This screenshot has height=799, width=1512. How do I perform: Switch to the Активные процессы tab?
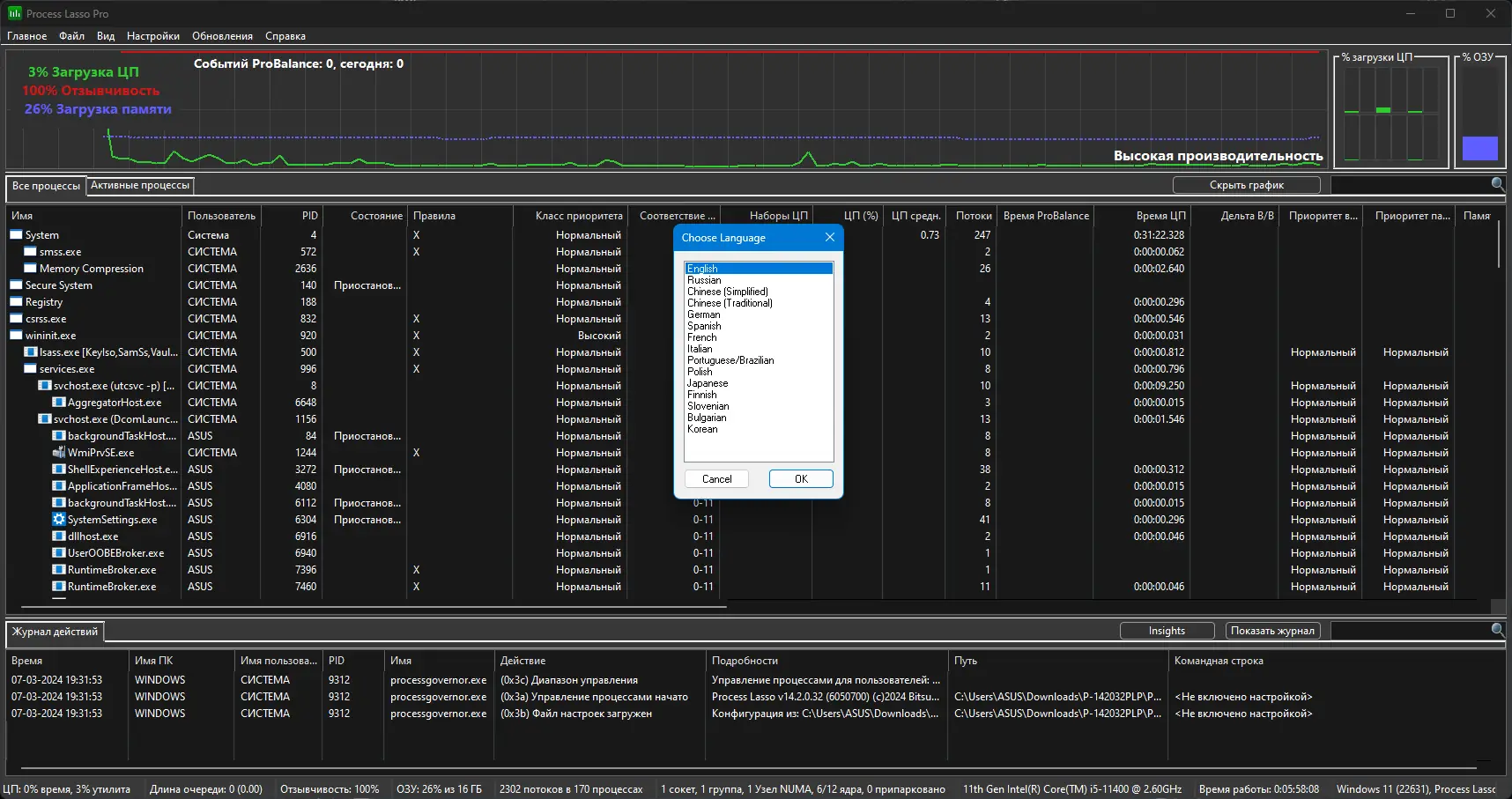tap(140, 185)
